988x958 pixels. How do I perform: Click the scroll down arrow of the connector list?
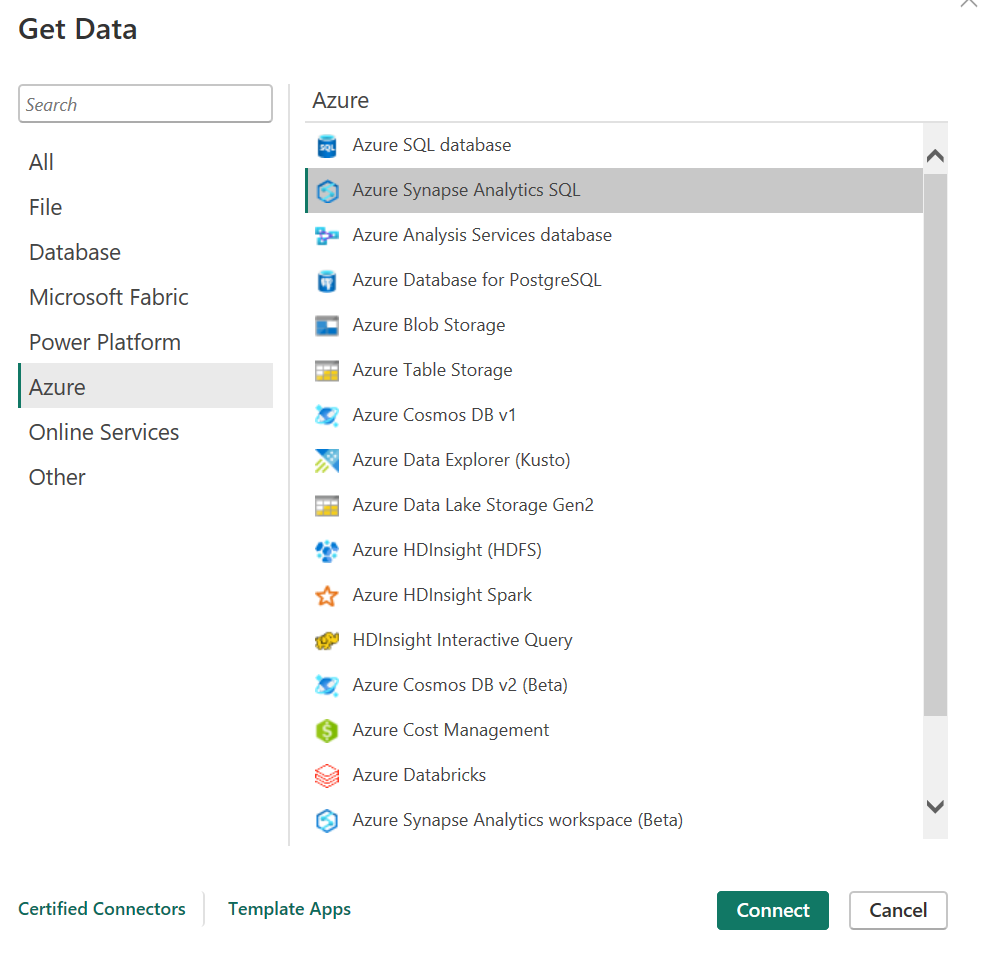[935, 806]
